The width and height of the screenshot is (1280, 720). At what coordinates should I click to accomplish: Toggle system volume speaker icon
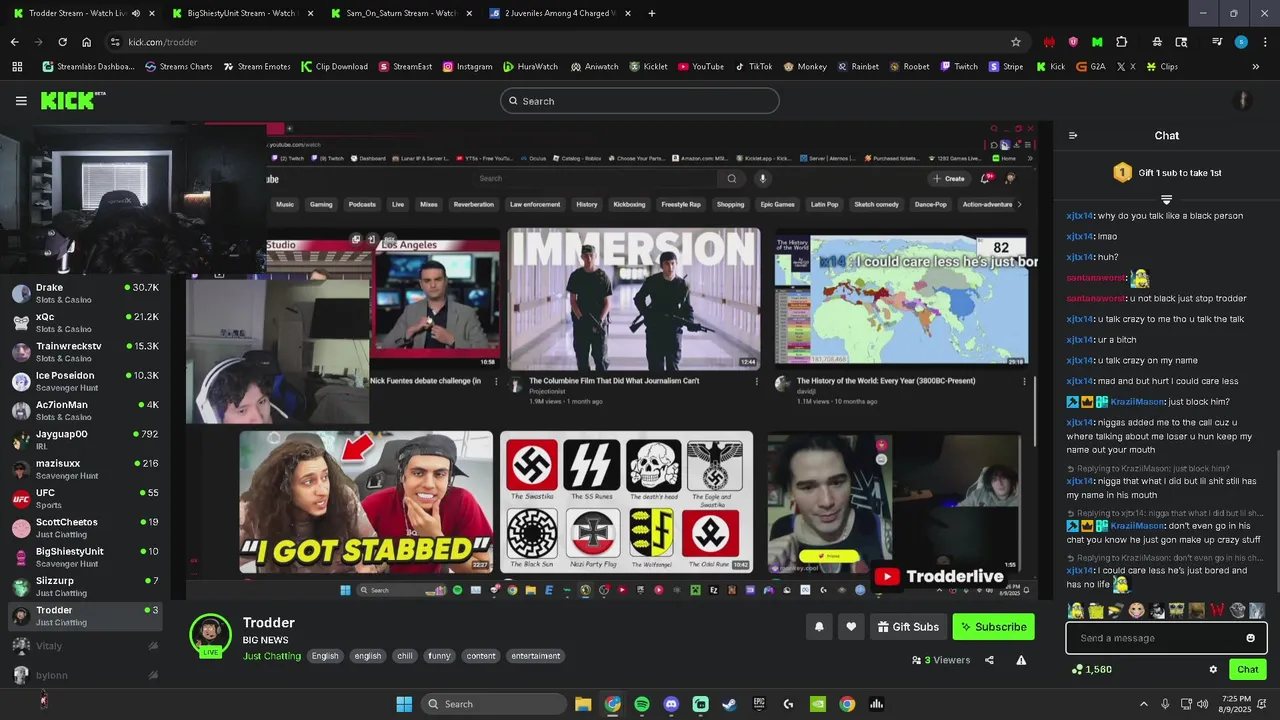click(1203, 704)
